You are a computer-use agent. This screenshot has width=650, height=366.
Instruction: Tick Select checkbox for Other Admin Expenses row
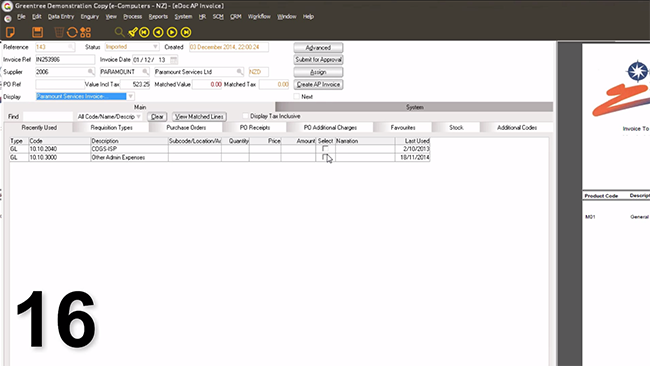point(325,157)
